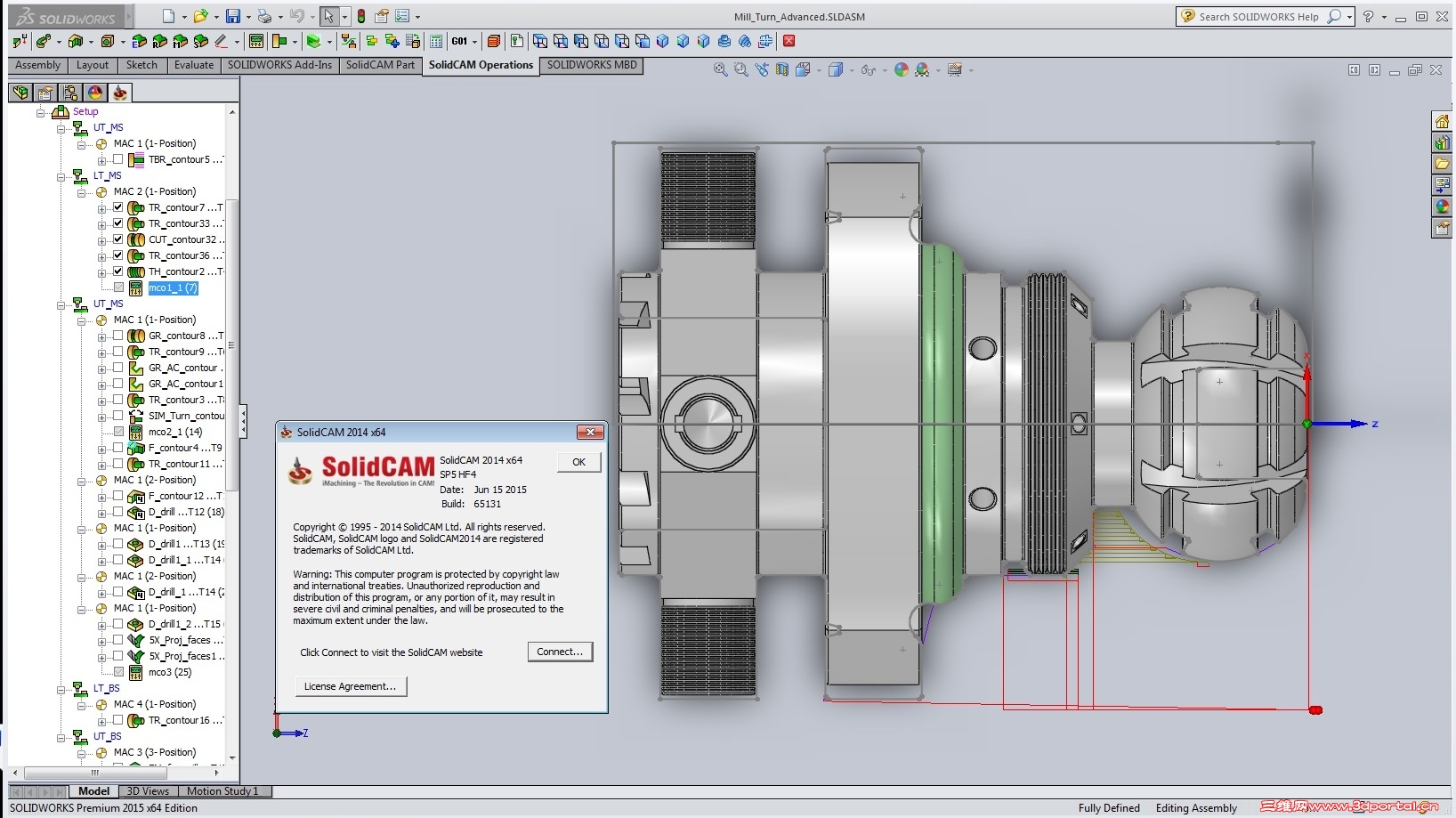This screenshot has width=1456, height=818.
Task: Collapse the LT_BS tree node
Action: click(61, 689)
